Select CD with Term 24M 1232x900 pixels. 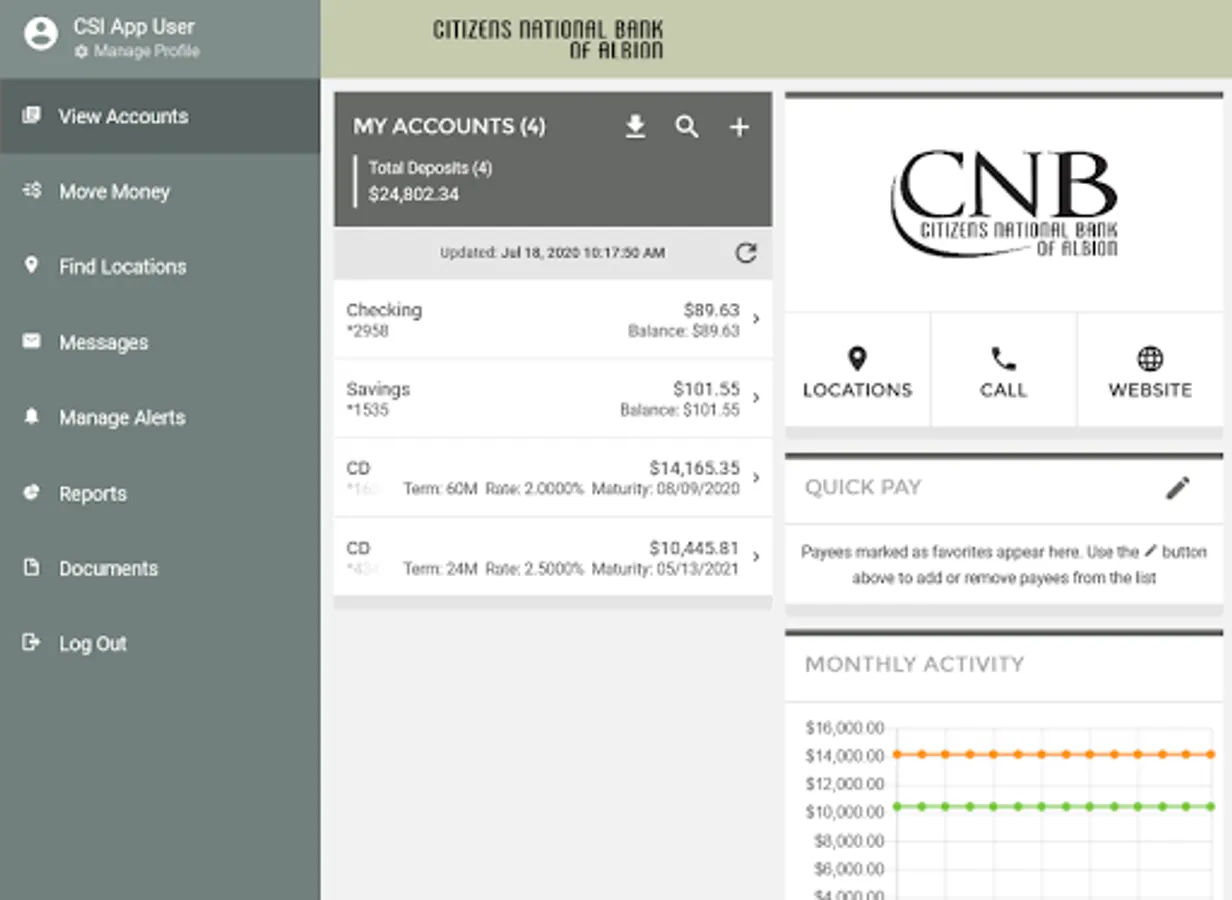[x=553, y=556]
